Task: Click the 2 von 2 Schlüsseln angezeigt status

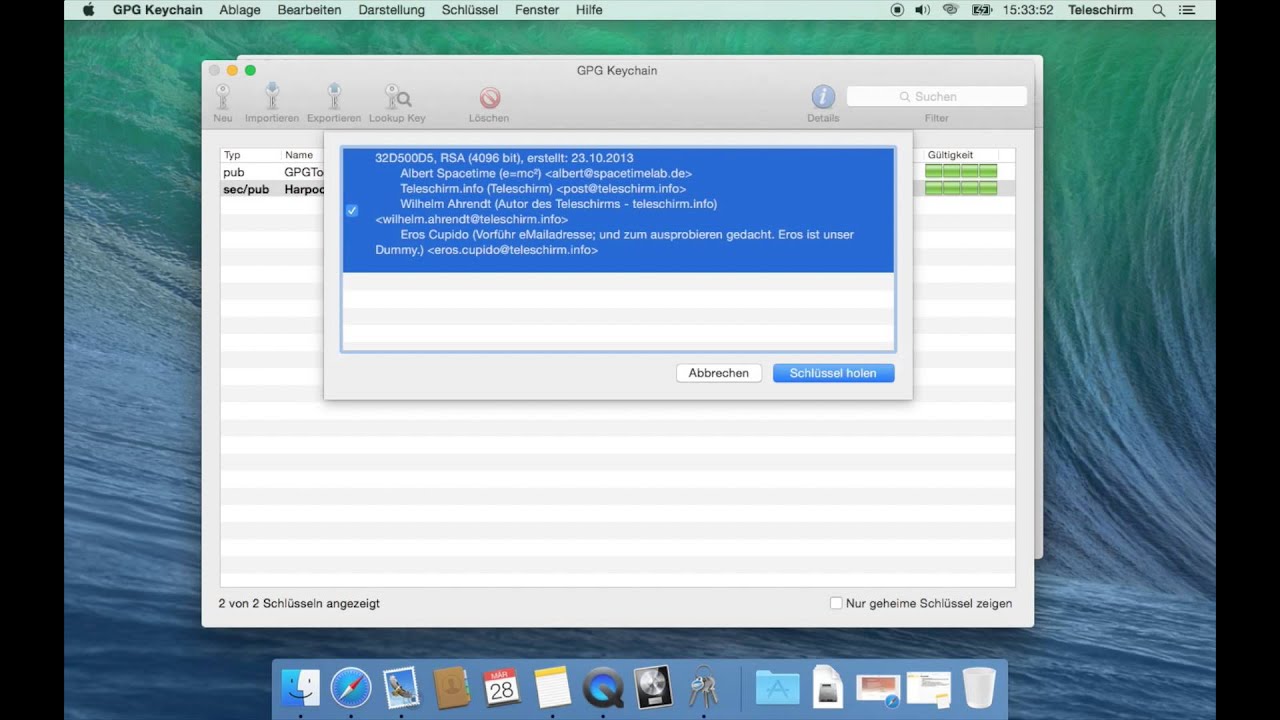Action: point(299,603)
